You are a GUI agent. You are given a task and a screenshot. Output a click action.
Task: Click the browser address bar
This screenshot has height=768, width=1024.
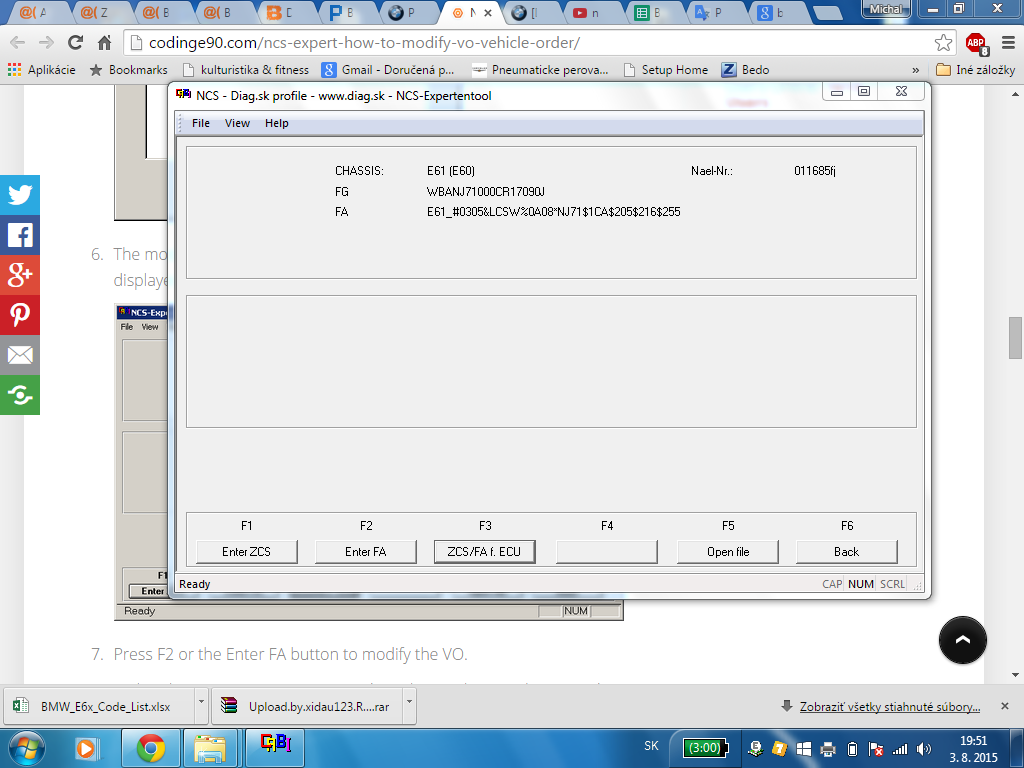[x=530, y=43]
